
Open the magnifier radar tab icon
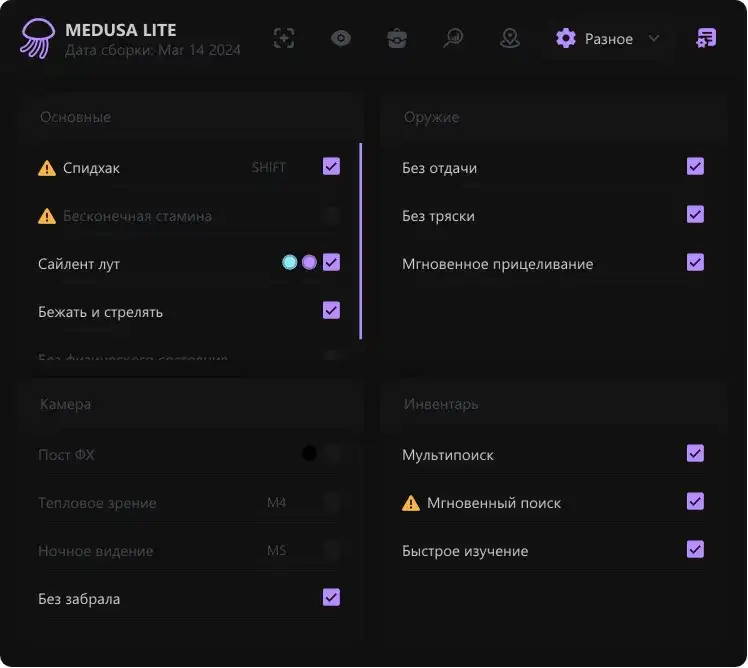[x=454, y=38]
